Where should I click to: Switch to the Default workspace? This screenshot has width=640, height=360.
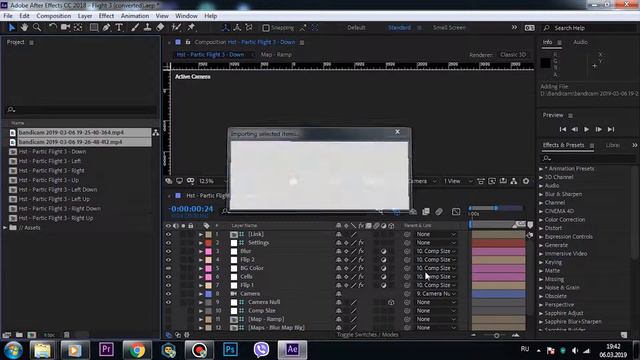[356, 28]
